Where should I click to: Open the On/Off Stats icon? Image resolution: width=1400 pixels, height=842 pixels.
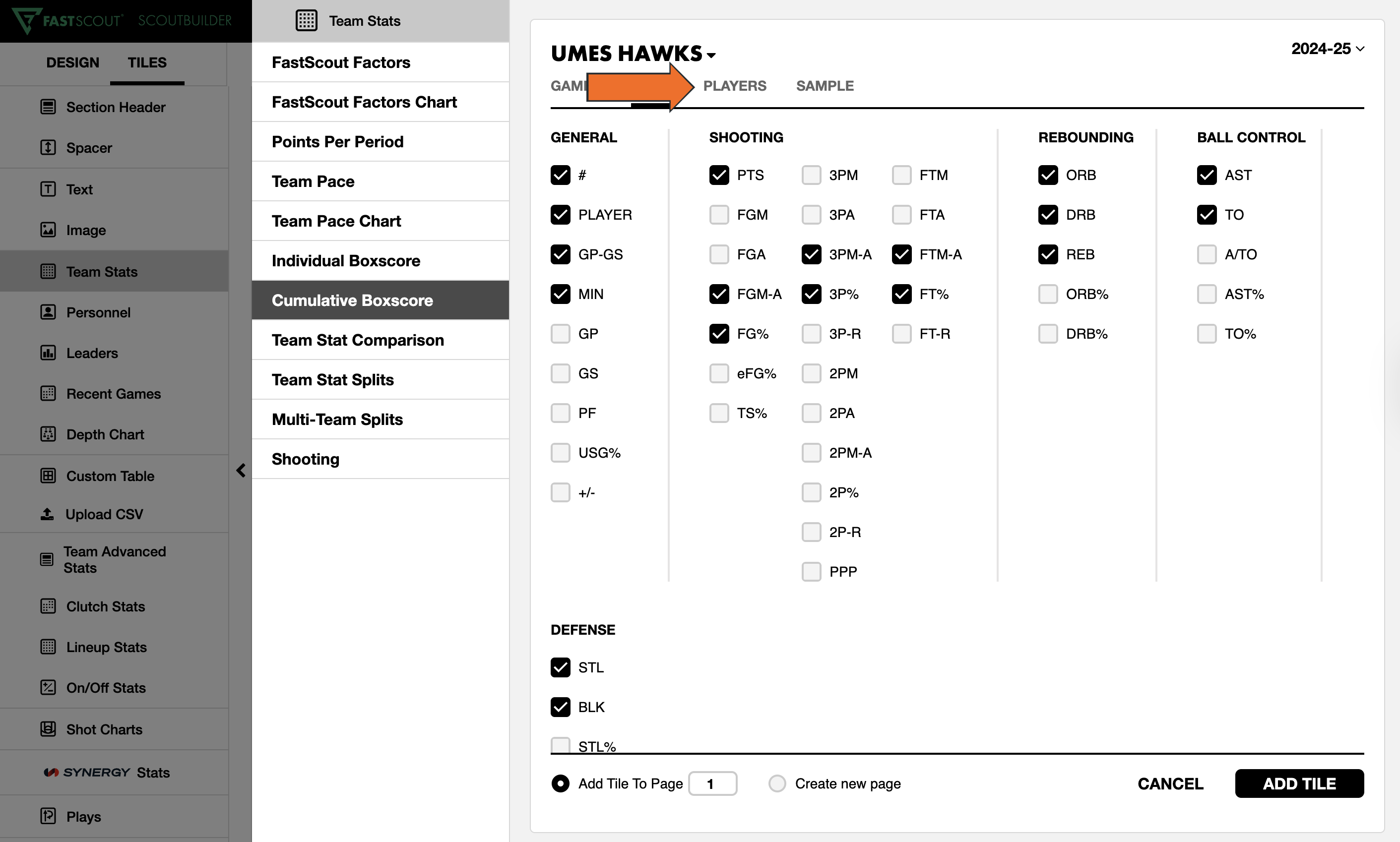pyautogui.click(x=48, y=687)
